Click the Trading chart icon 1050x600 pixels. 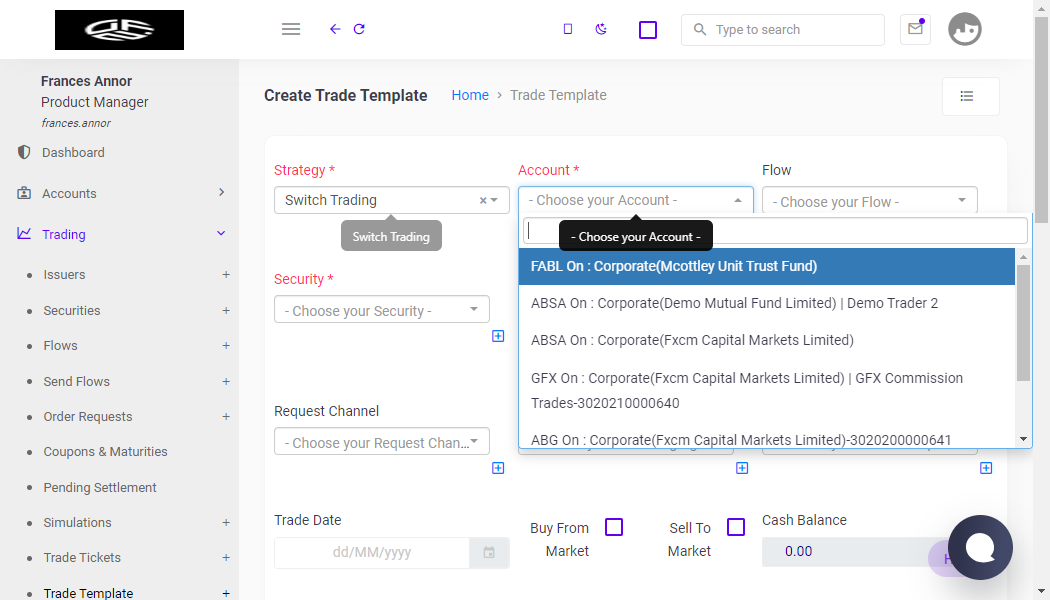pyautogui.click(x=24, y=234)
